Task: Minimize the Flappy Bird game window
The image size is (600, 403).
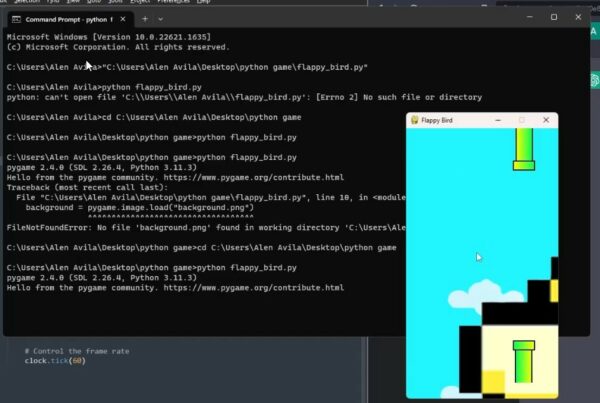Action: [497, 120]
